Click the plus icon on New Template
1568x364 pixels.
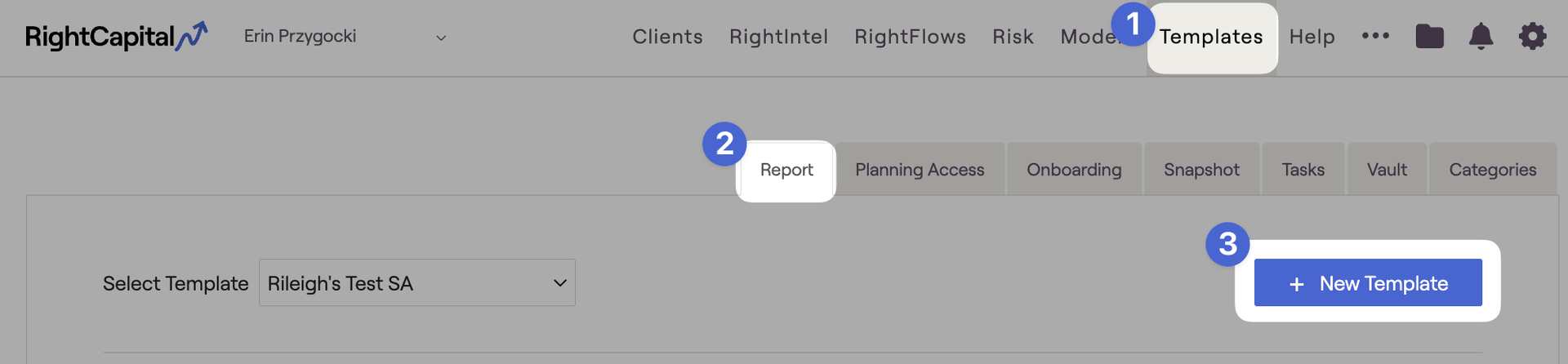pyautogui.click(x=1296, y=284)
